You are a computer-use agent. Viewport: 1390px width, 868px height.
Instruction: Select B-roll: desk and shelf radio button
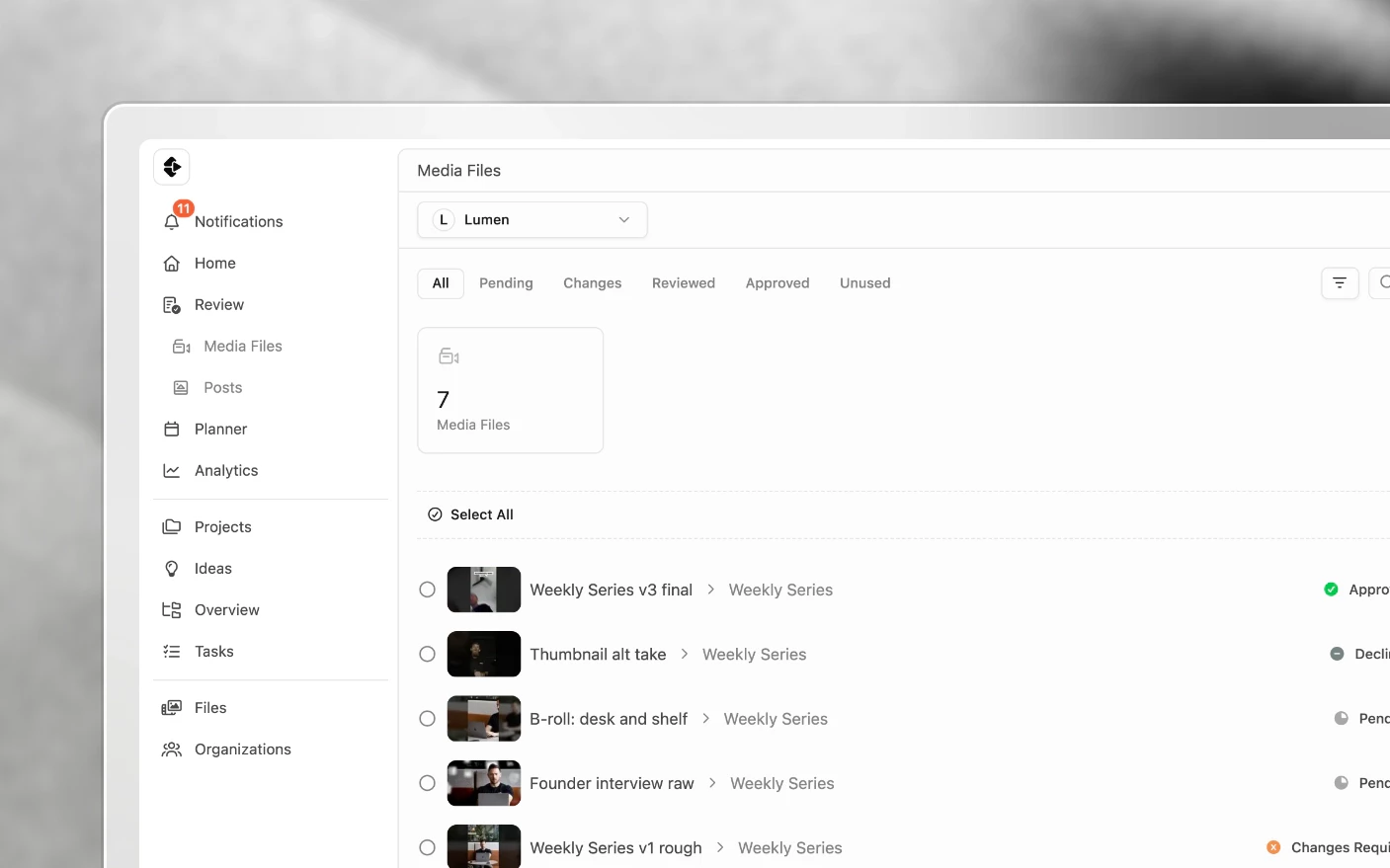click(x=427, y=719)
